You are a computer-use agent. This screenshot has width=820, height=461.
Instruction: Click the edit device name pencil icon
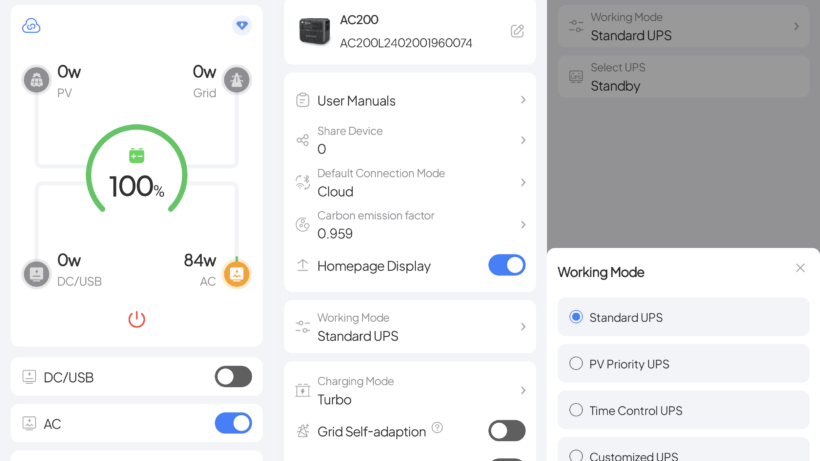click(517, 31)
